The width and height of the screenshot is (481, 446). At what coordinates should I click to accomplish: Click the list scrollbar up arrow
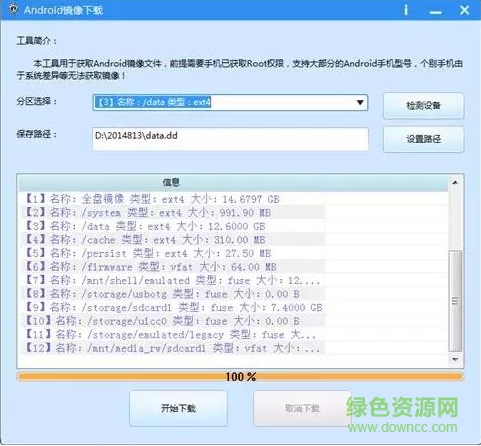(455, 183)
